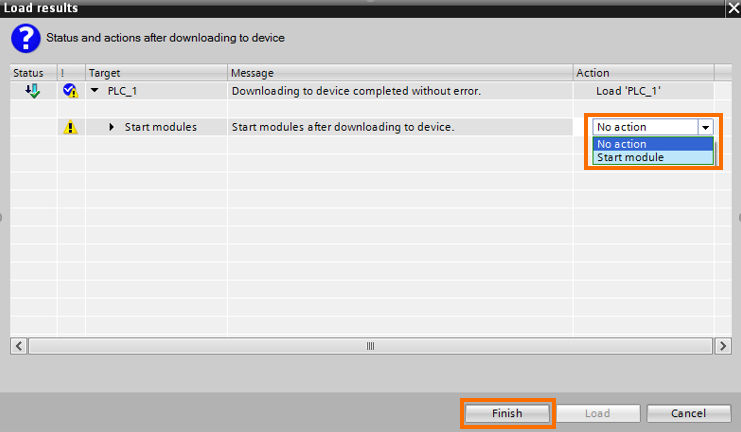Click the yellow warning icon beside Start modules
The height and width of the screenshot is (432, 741).
[x=70, y=127]
